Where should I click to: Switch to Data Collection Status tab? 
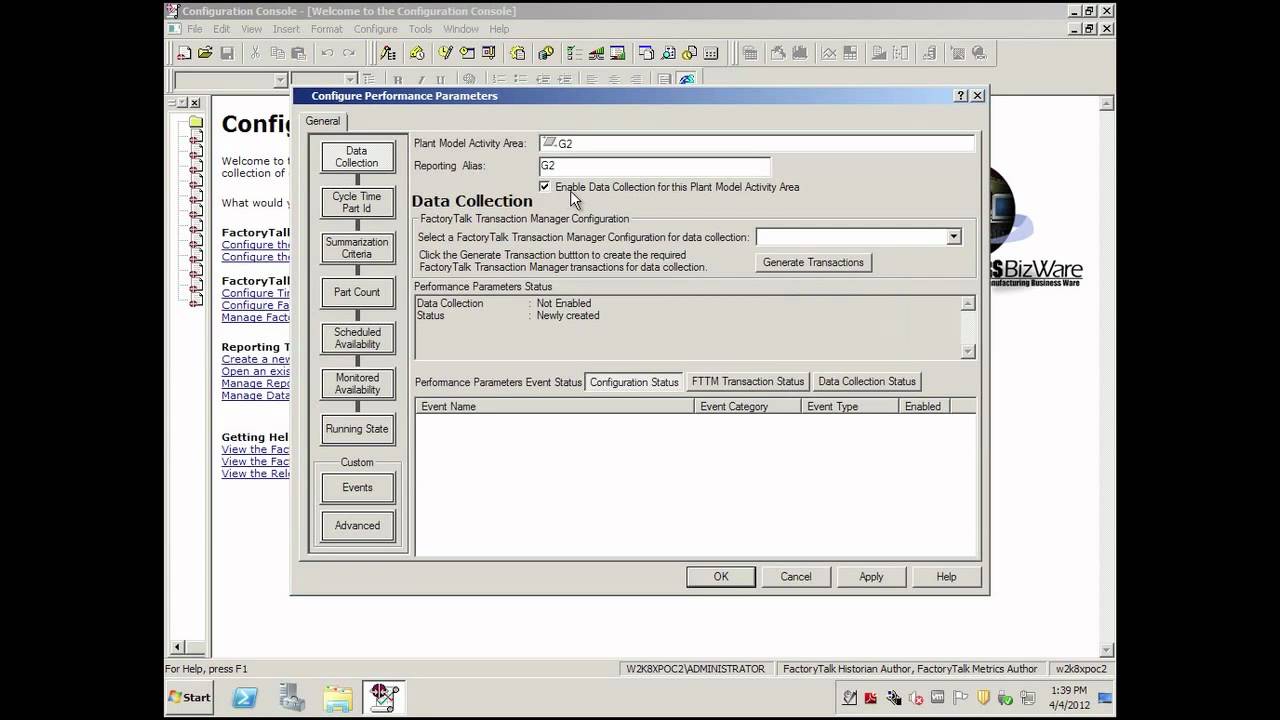pyautogui.click(x=867, y=382)
